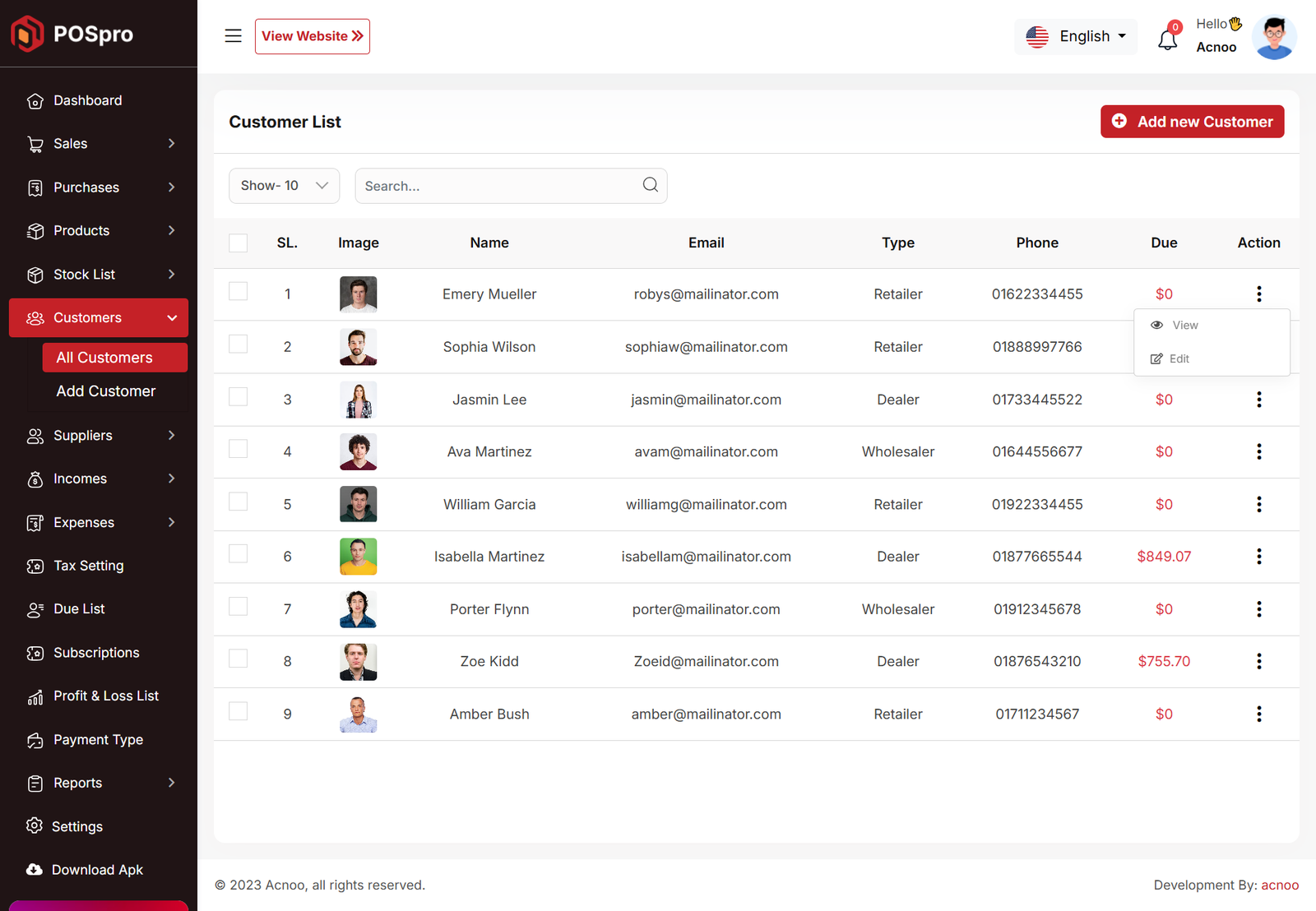This screenshot has height=911, width=1316.
Task: Open the user profile avatar
Action: (x=1273, y=37)
